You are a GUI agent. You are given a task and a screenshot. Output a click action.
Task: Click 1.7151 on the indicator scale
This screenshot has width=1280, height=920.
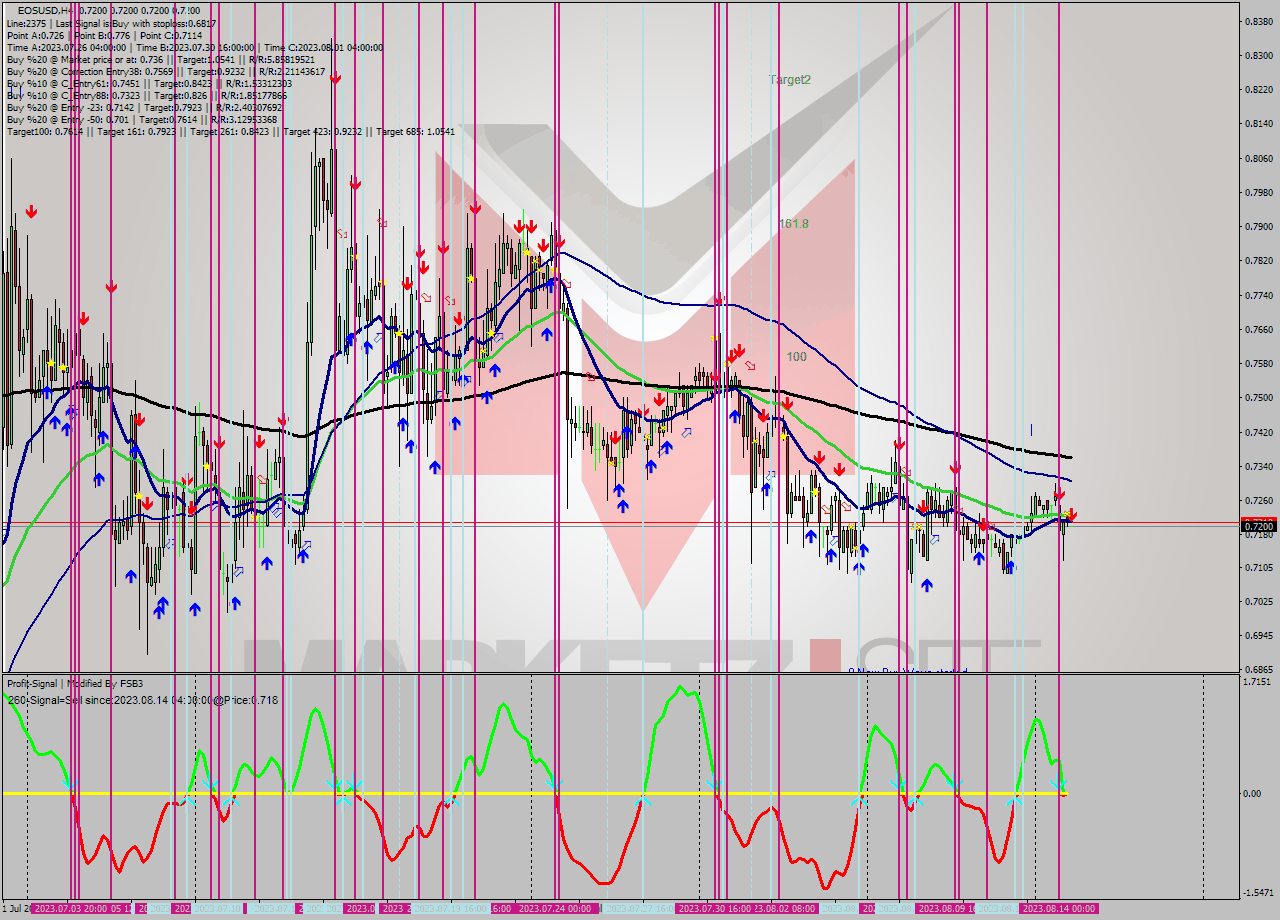pyautogui.click(x=1257, y=681)
